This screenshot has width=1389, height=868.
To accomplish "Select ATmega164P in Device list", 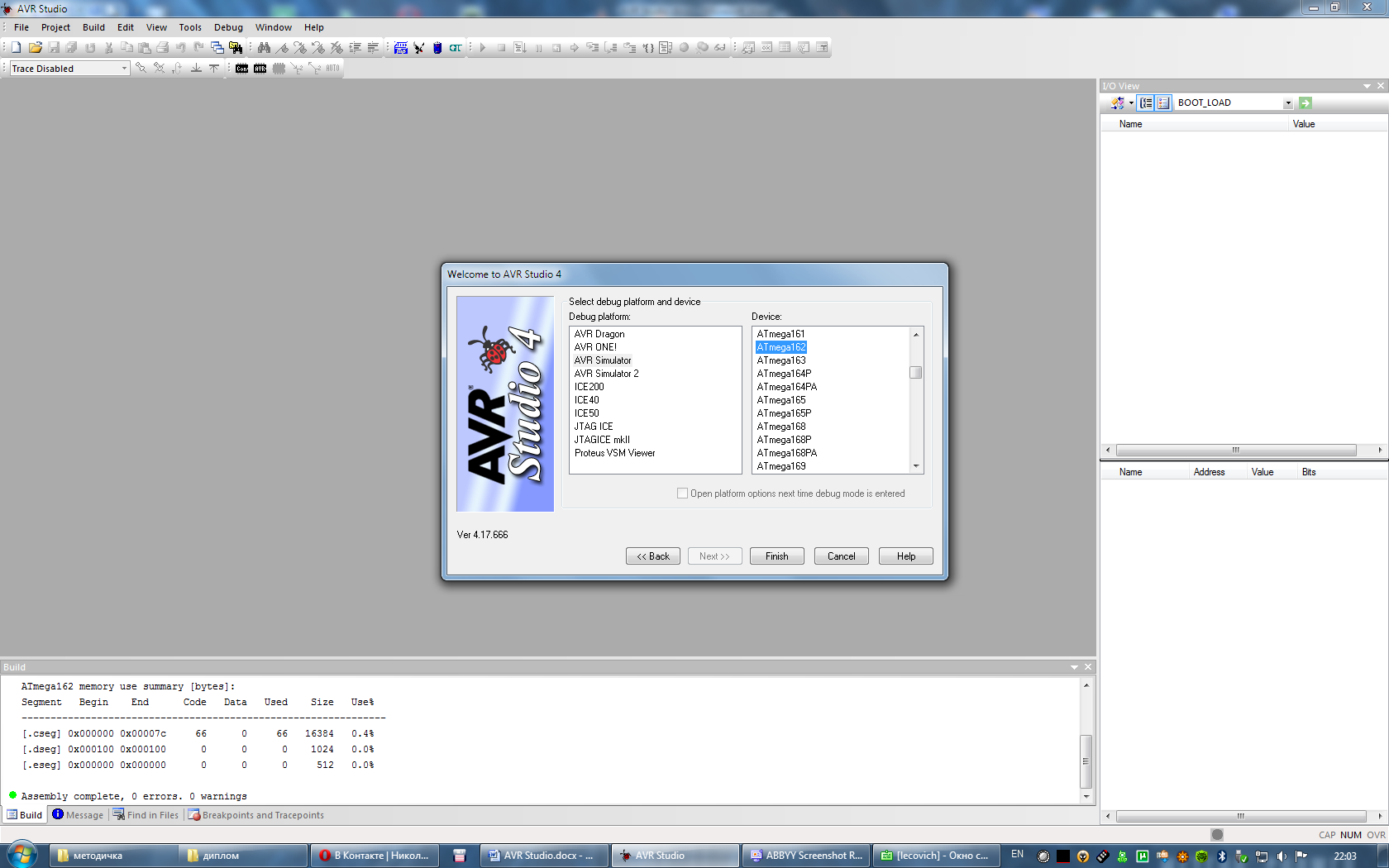I will pos(784,374).
